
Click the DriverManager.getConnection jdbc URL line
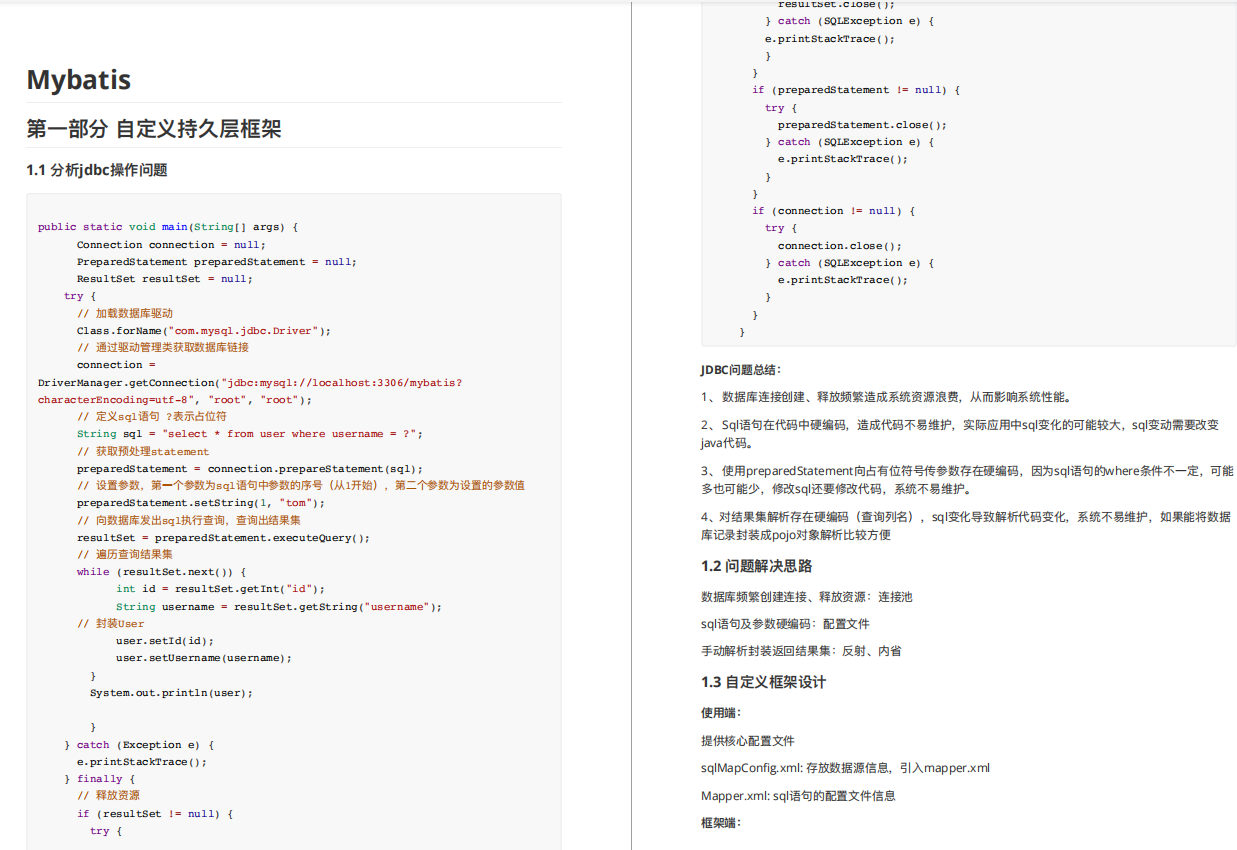[x=250, y=383]
